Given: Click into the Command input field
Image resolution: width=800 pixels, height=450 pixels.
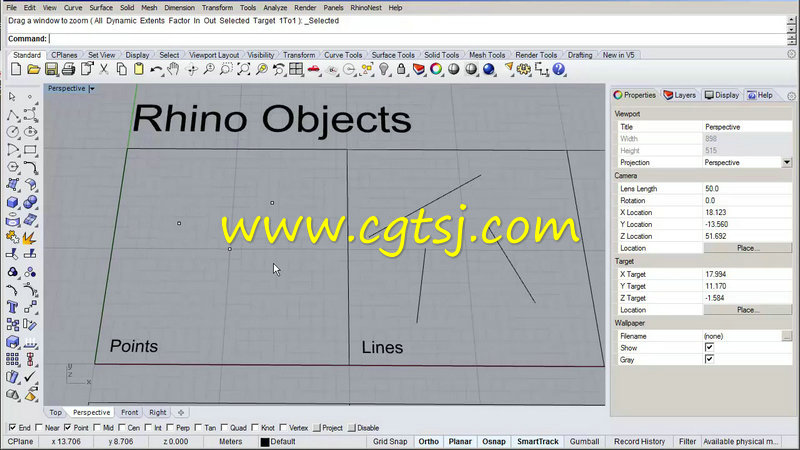Looking at the screenshot, I should (x=417, y=39).
